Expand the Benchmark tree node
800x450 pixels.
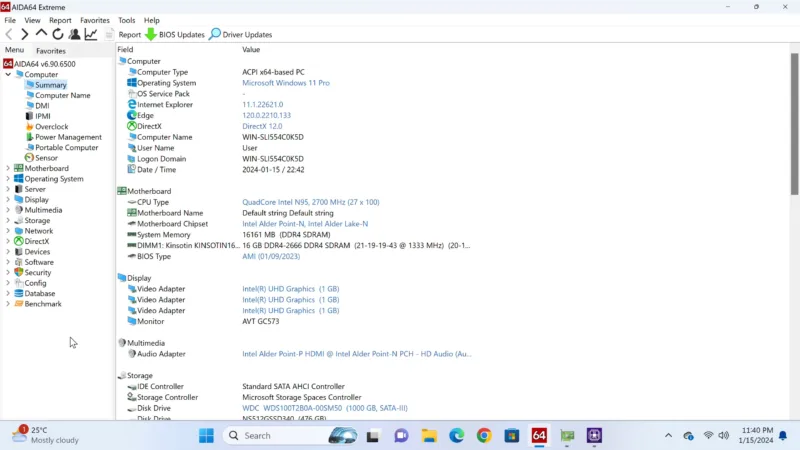pyautogui.click(x=8, y=304)
